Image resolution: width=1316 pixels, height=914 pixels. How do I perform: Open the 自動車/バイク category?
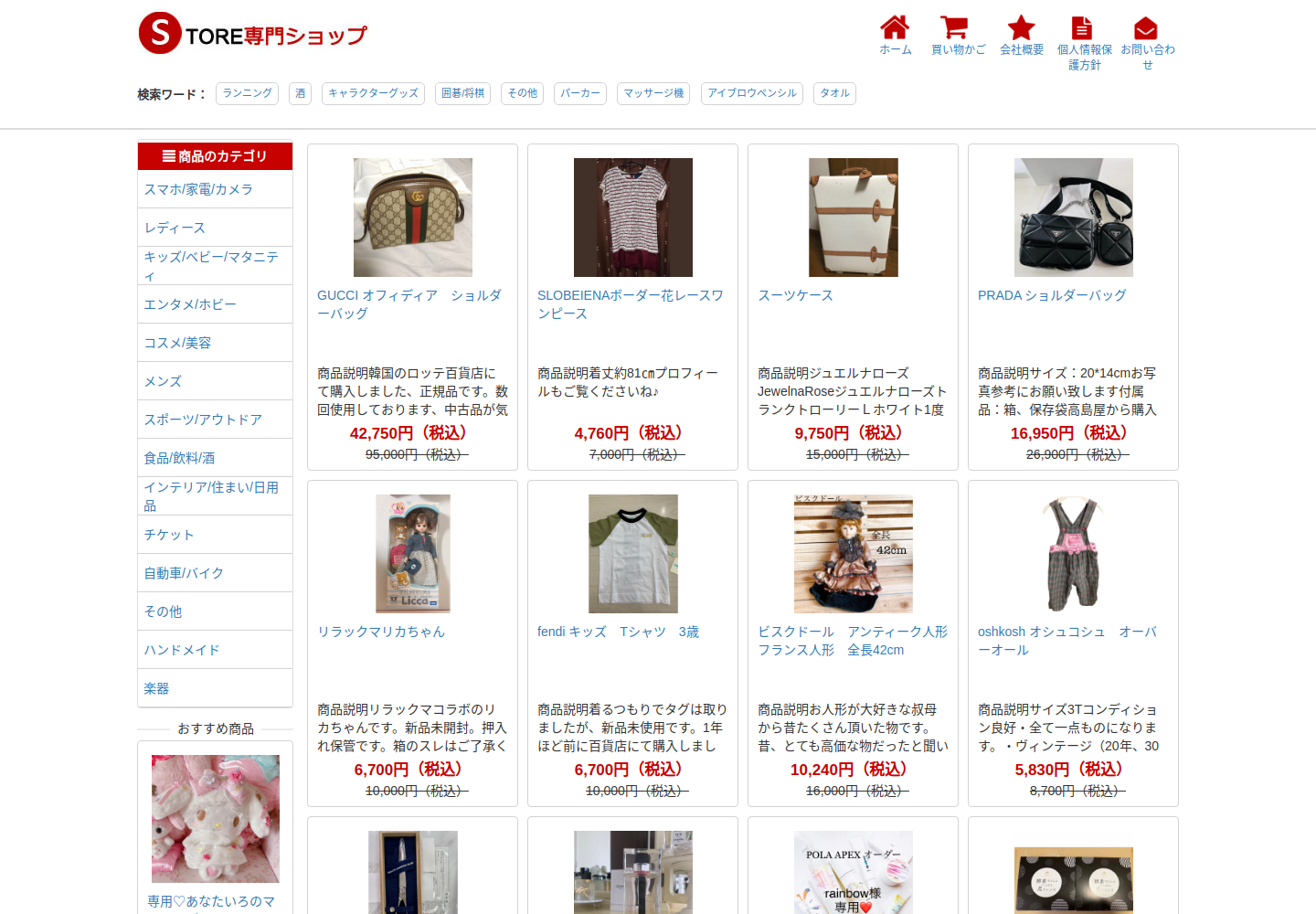coord(215,573)
